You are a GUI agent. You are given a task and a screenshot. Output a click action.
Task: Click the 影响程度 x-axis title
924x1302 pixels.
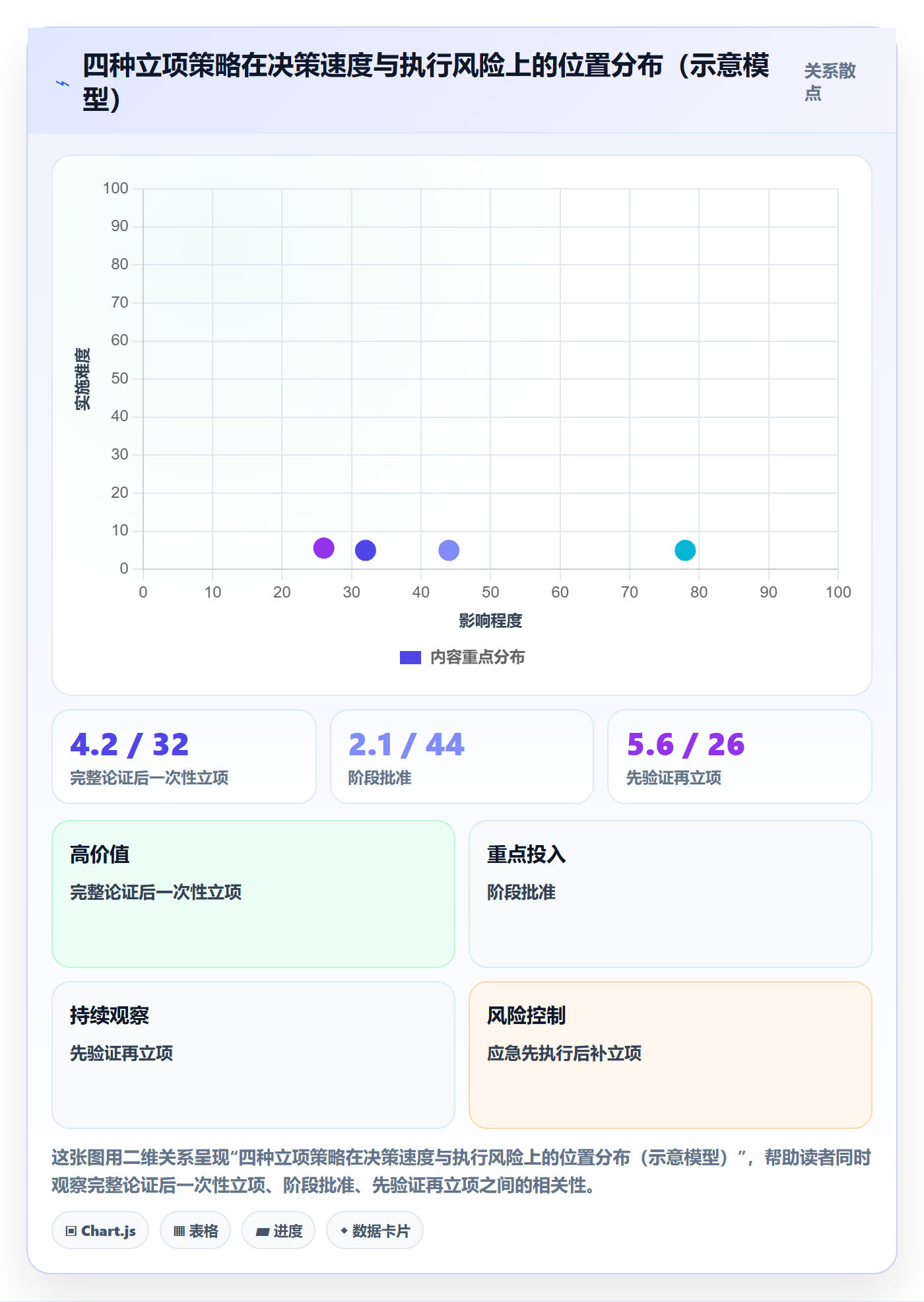click(x=490, y=621)
